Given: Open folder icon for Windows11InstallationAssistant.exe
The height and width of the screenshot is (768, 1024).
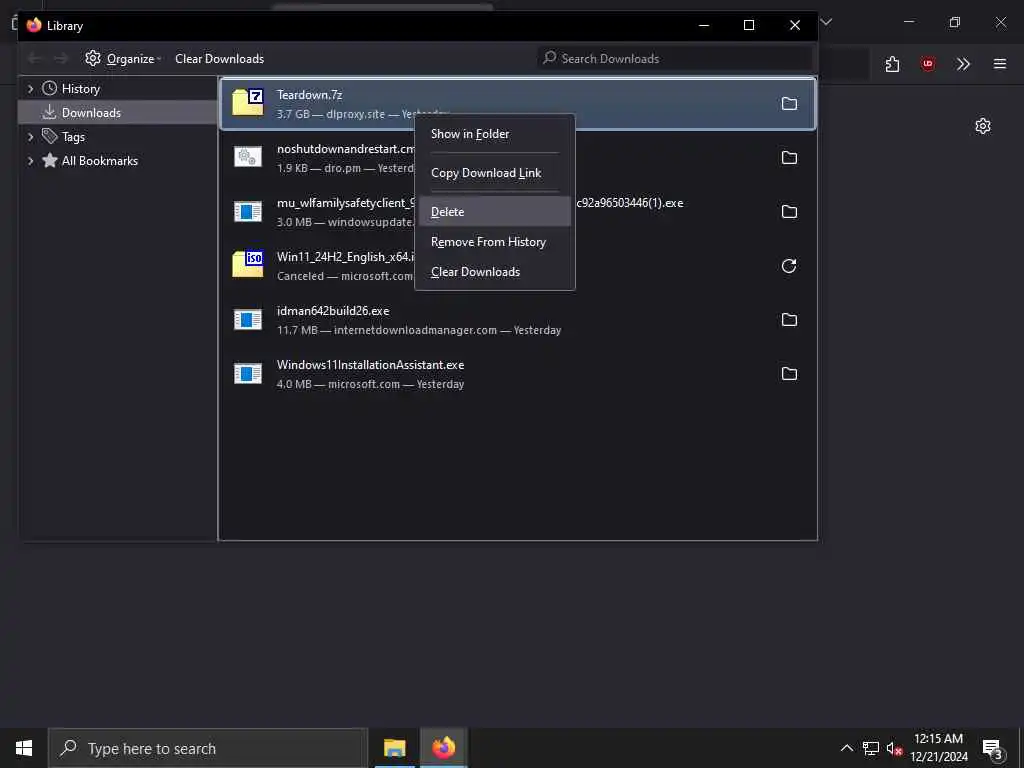Looking at the screenshot, I should 789,374.
